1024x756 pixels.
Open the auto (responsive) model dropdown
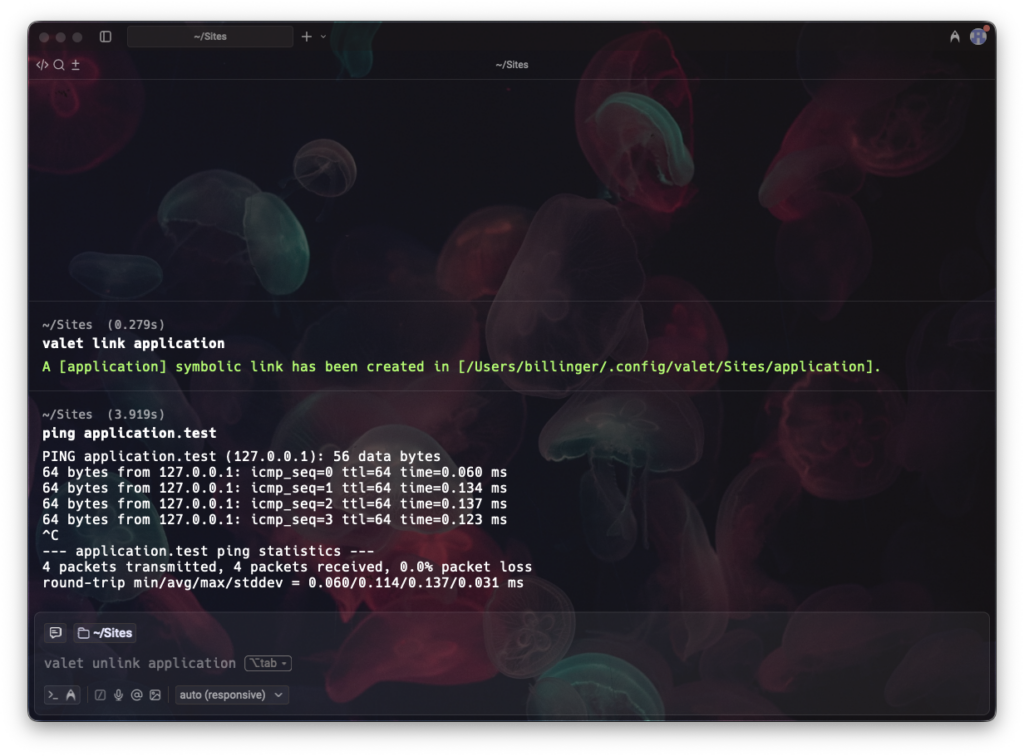point(231,695)
